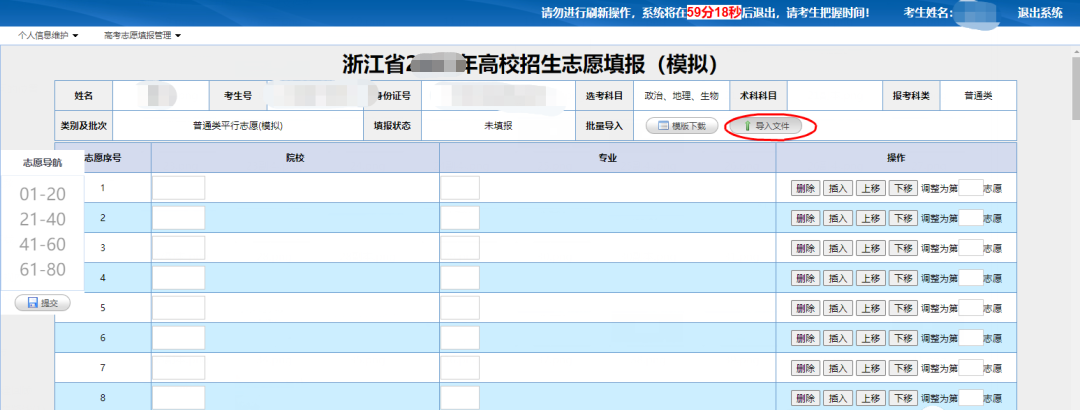This screenshot has height=410, width=1080.
Task: Expand the 高考志愿填报管理 menu
Action: point(142,35)
